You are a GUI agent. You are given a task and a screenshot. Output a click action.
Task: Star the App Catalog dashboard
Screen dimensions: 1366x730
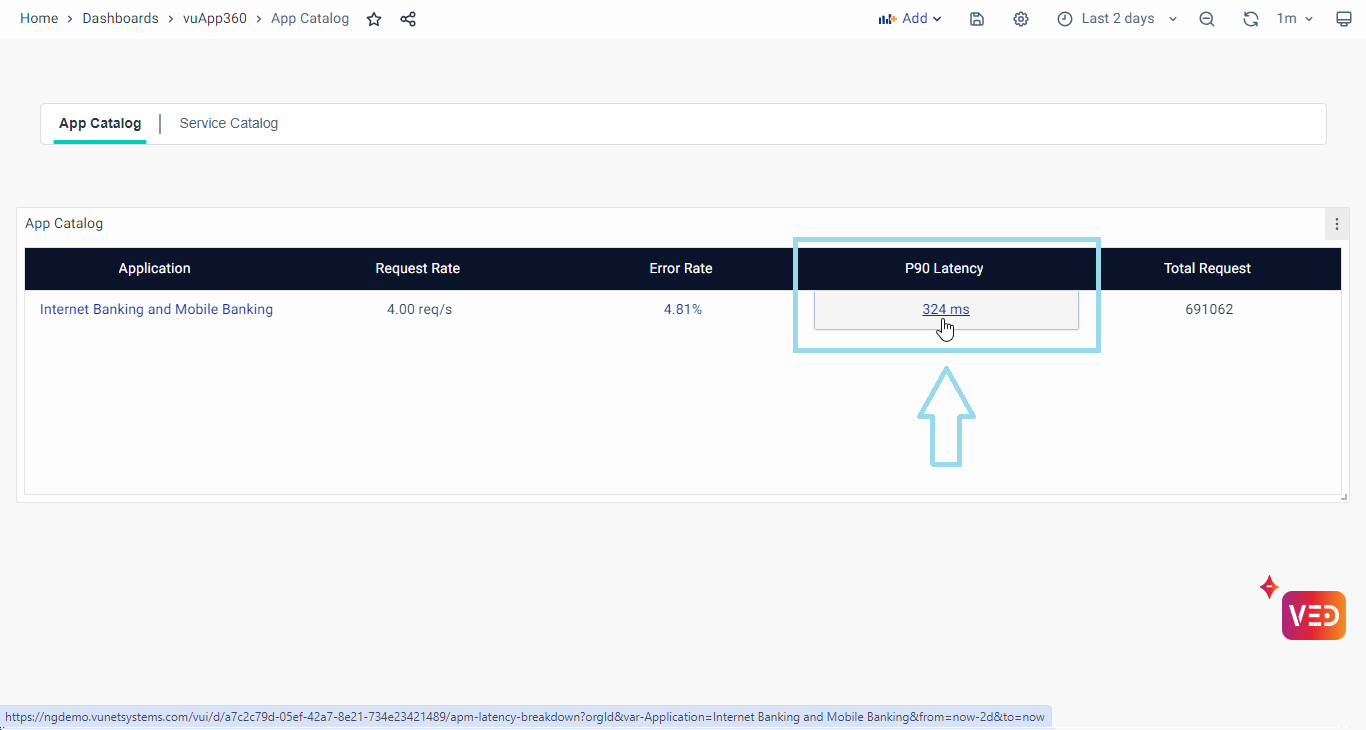(x=374, y=19)
